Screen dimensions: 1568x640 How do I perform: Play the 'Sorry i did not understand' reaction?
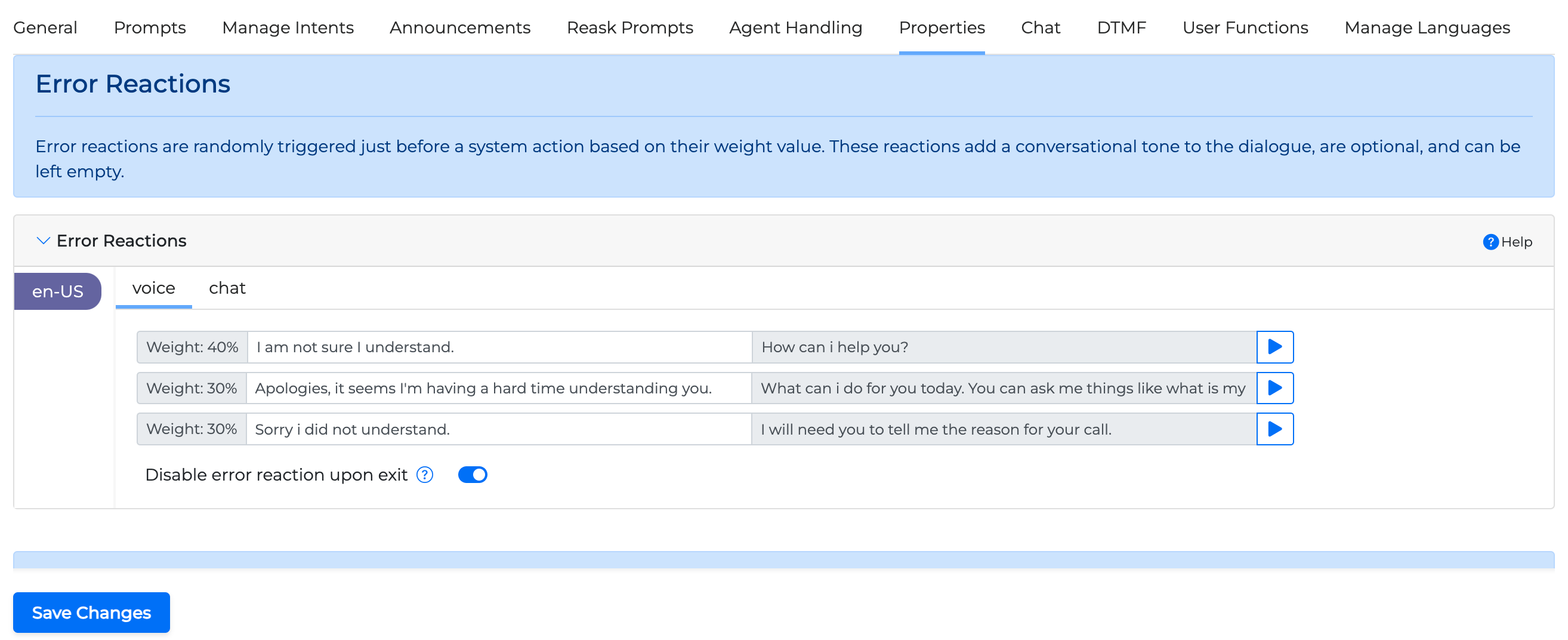[x=1274, y=429]
